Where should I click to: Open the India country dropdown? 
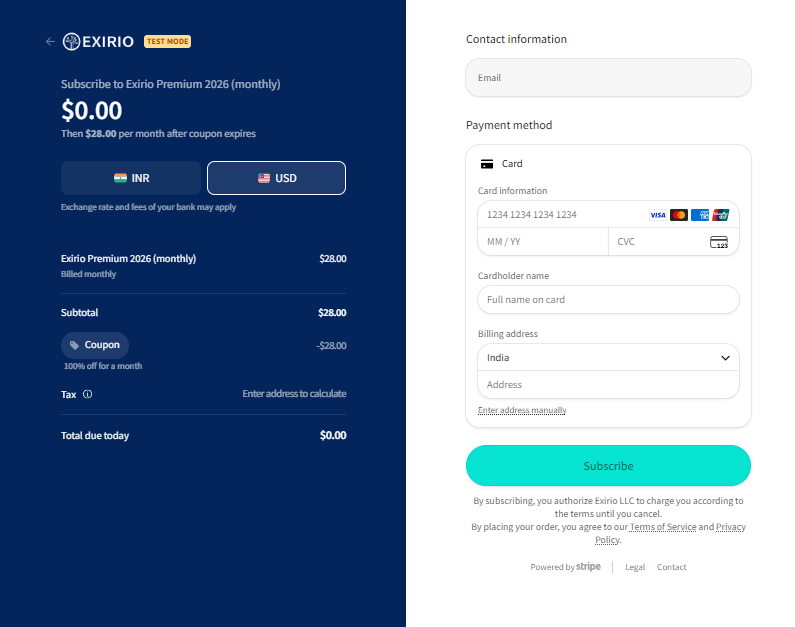pos(607,357)
